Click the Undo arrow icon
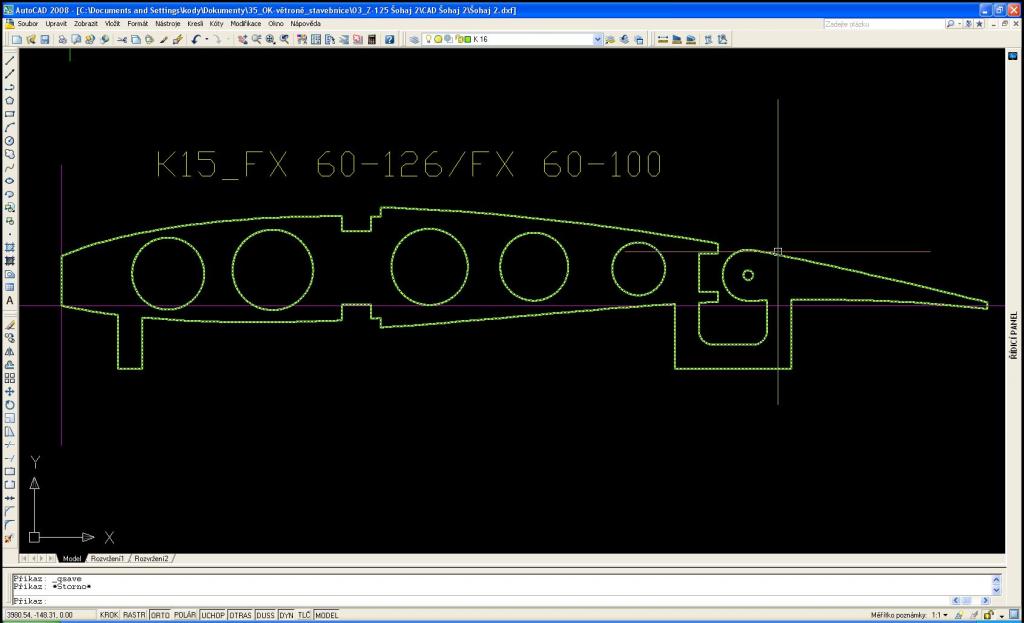Viewport: 1024px width, 623px height. [195, 40]
